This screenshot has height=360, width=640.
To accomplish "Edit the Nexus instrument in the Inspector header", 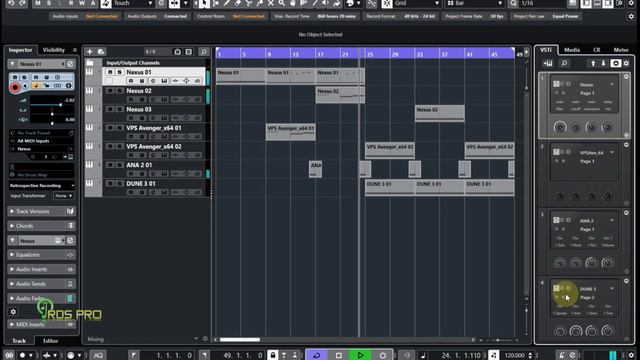I will [70, 64].
